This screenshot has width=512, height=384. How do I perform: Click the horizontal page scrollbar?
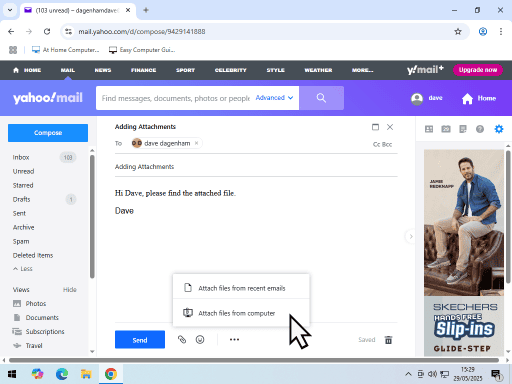point(254,360)
